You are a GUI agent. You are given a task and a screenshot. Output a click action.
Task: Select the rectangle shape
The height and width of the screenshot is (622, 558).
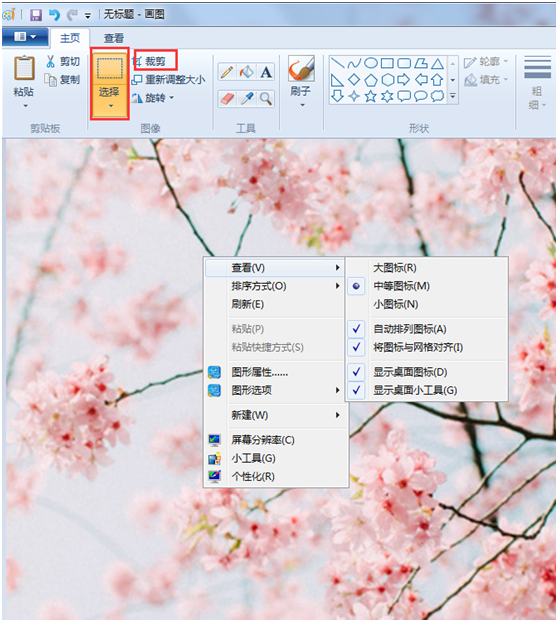click(387, 63)
